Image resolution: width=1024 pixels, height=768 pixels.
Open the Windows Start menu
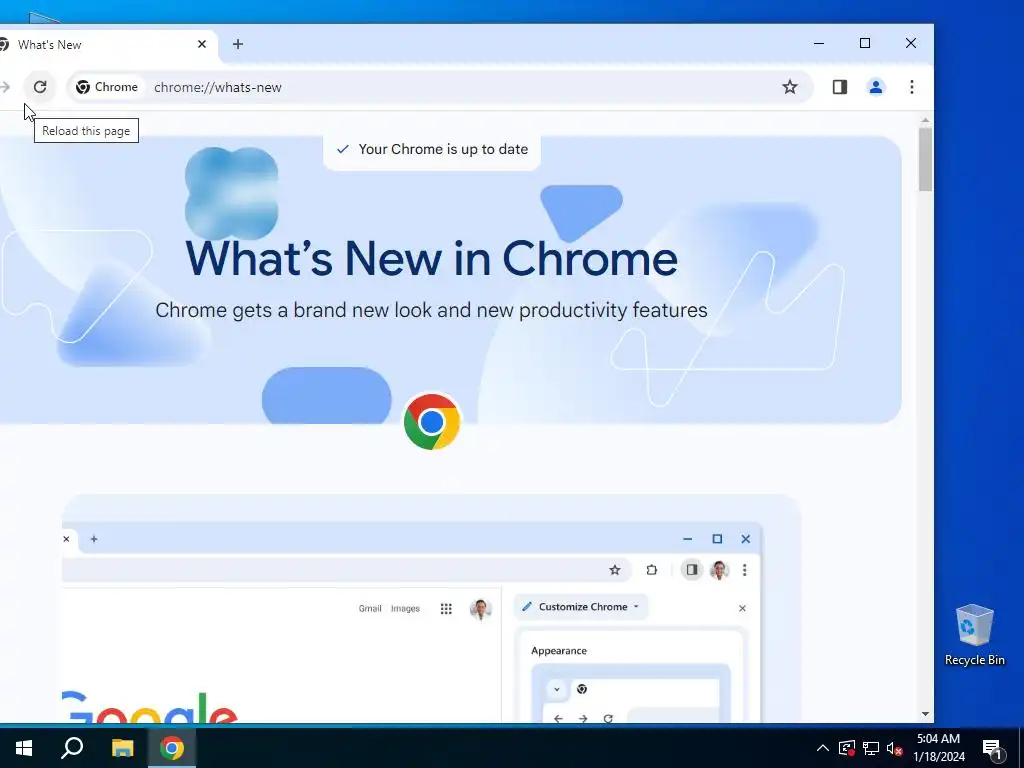click(24, 748)
